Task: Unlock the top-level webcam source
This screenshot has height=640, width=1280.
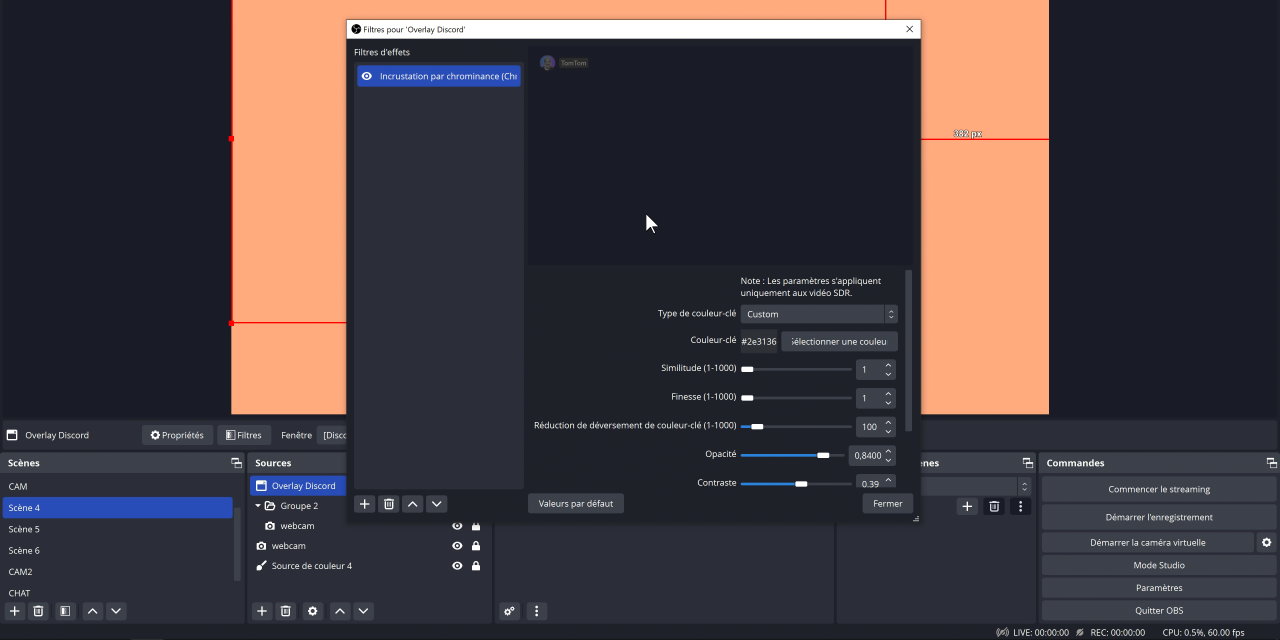Action: (476, 546)
